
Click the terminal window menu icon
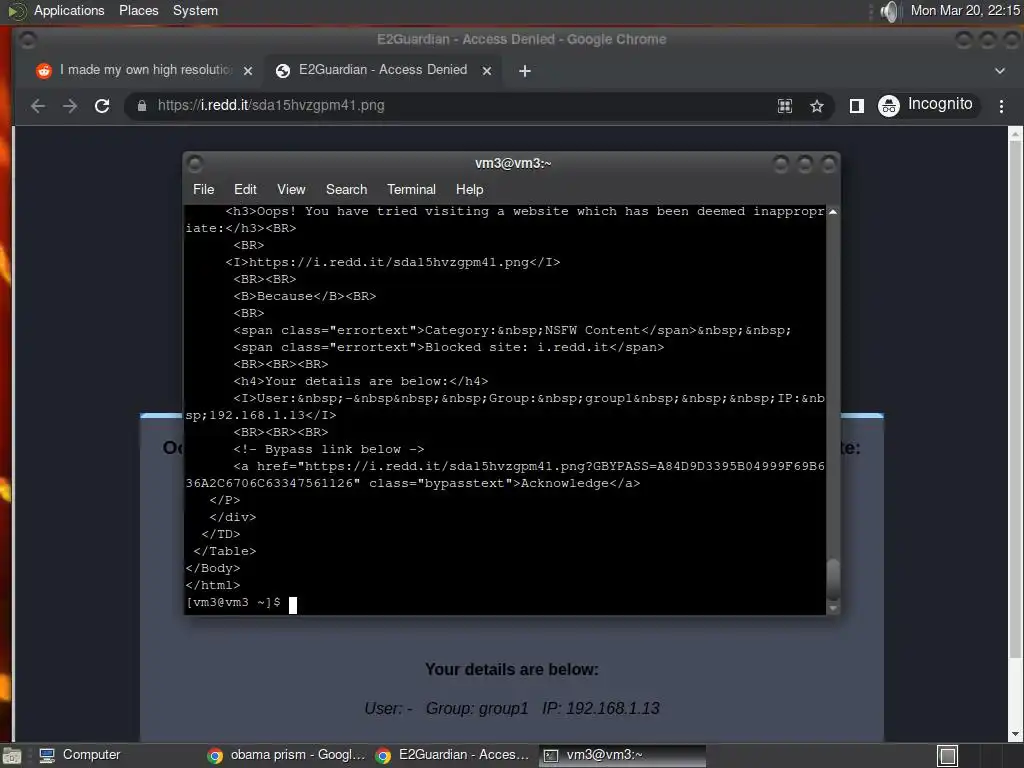coord(195,163)
